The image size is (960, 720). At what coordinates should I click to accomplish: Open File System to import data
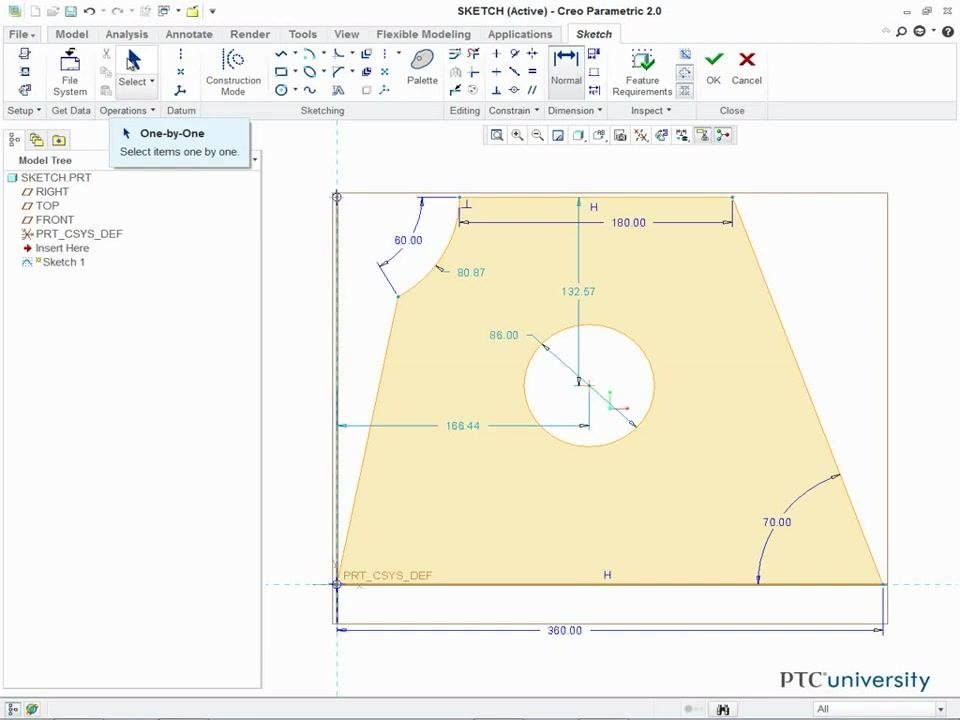69,72
